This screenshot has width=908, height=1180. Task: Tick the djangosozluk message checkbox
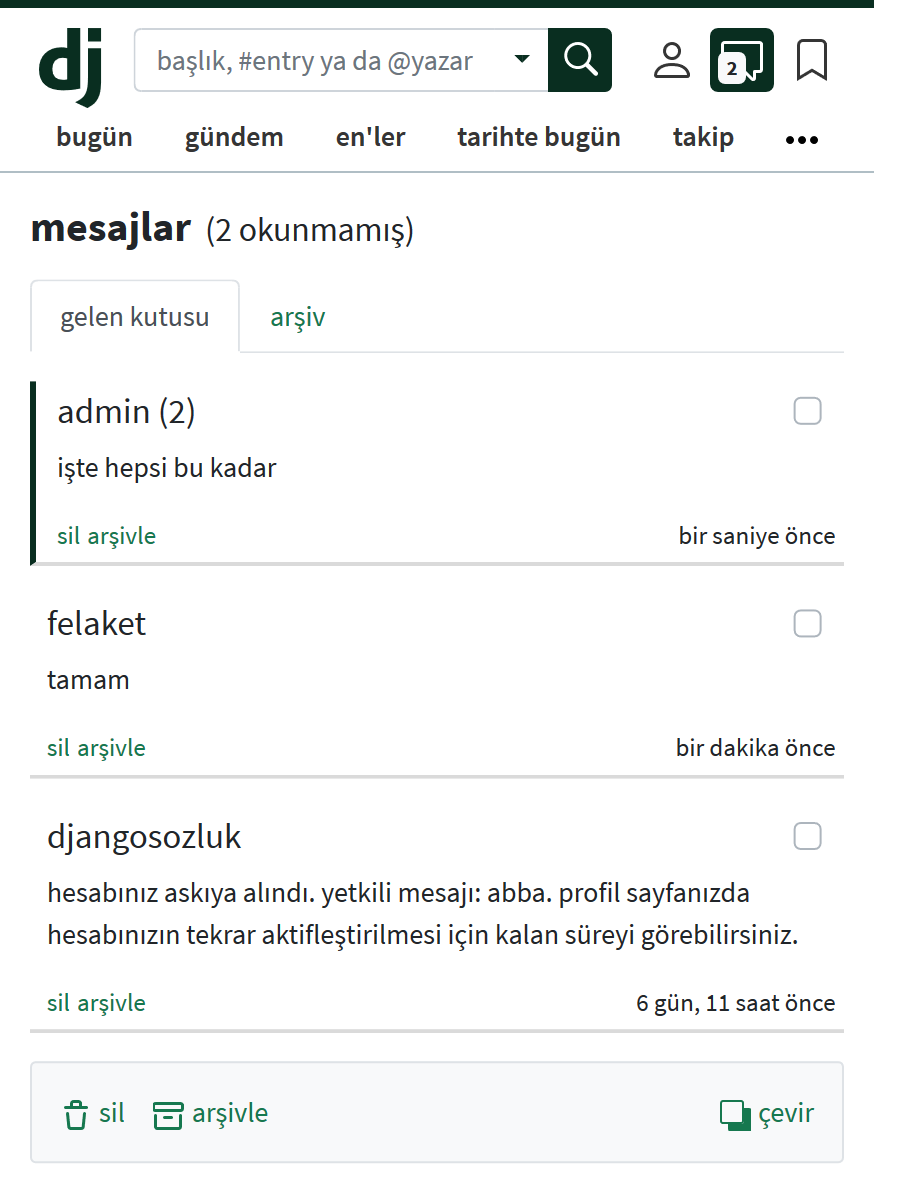click(x=807, y=836)
